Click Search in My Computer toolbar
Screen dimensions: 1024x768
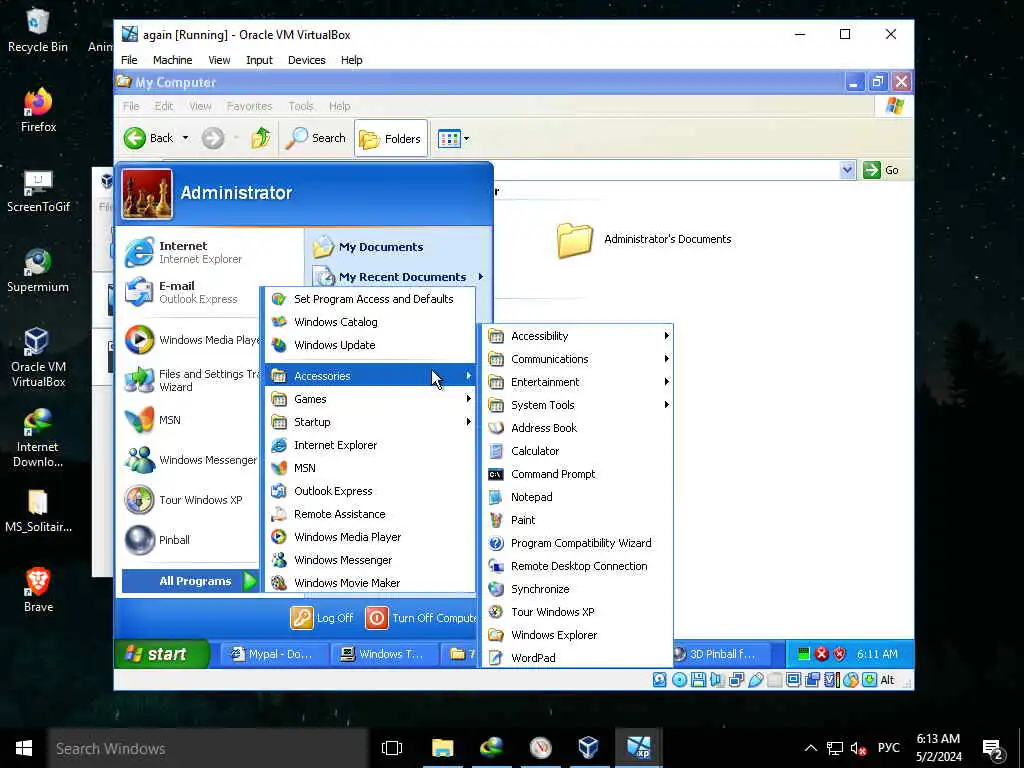tap(315, 138)
